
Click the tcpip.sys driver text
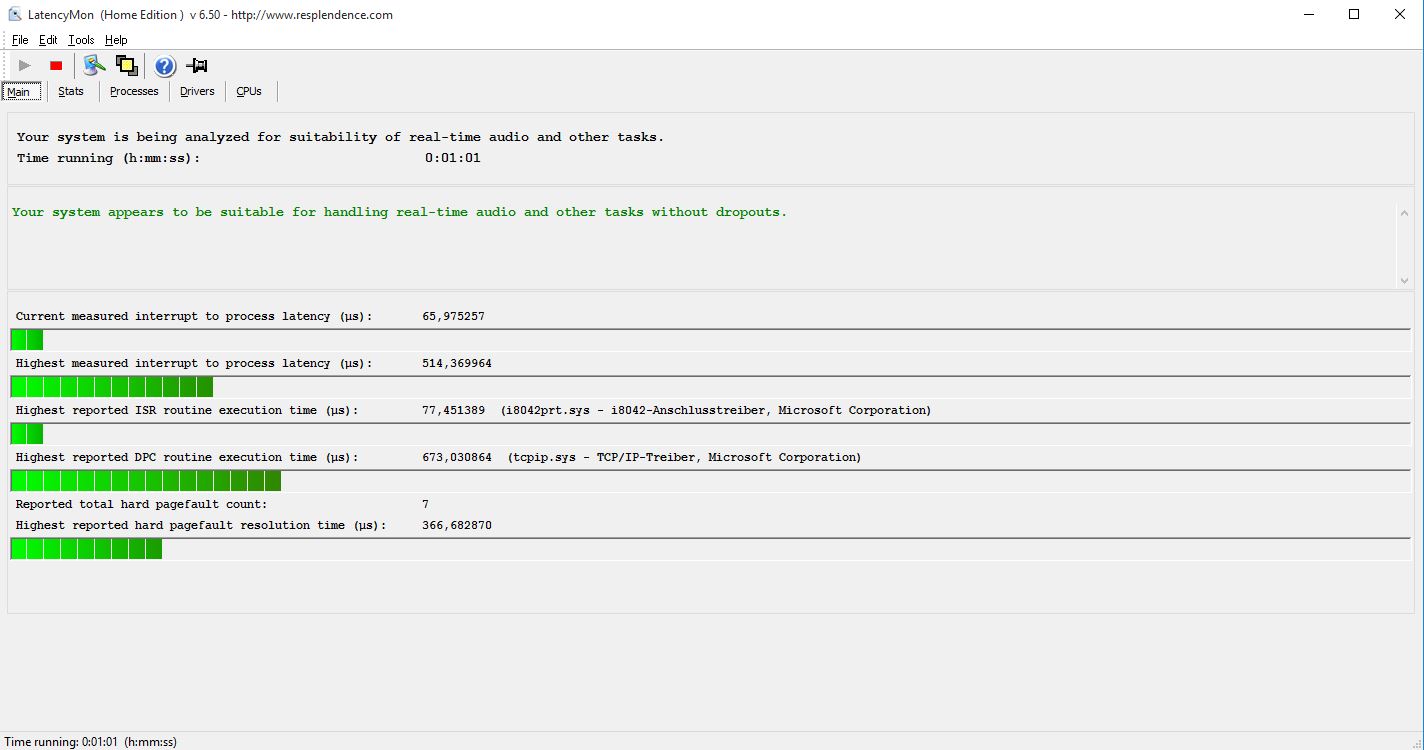tap(684, 457)
